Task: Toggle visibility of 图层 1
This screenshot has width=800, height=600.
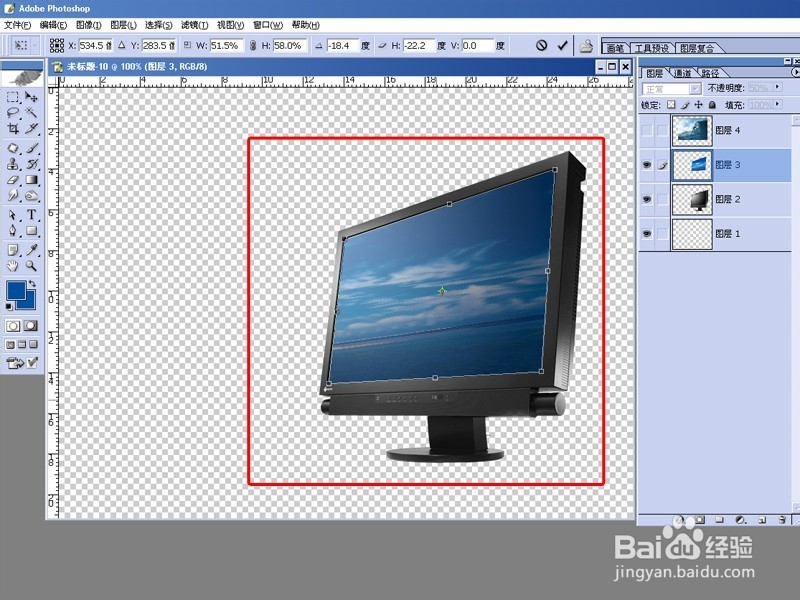Action: click(x=647, y=234)
